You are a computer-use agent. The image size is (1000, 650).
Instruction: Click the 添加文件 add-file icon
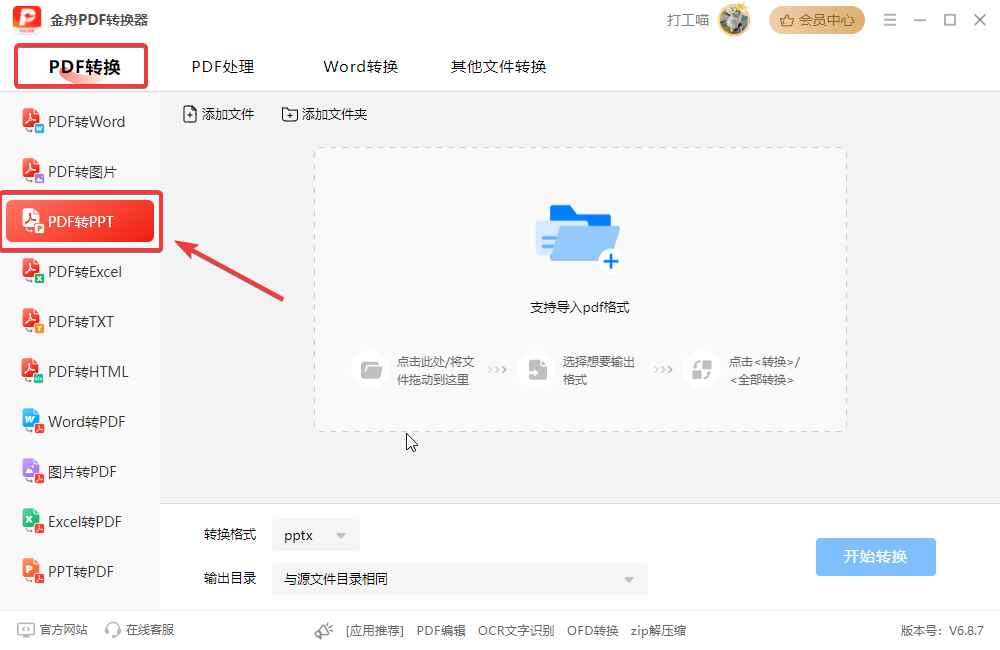(189, 114)
